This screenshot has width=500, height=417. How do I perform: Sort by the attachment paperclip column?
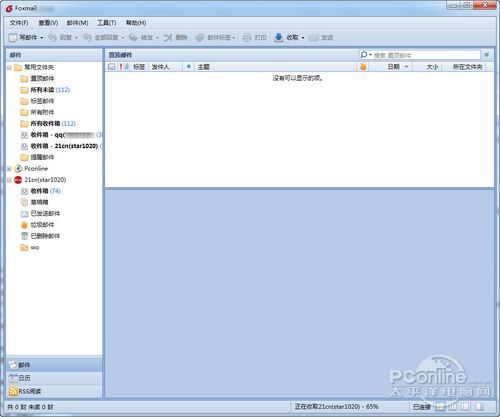point(127,67)
